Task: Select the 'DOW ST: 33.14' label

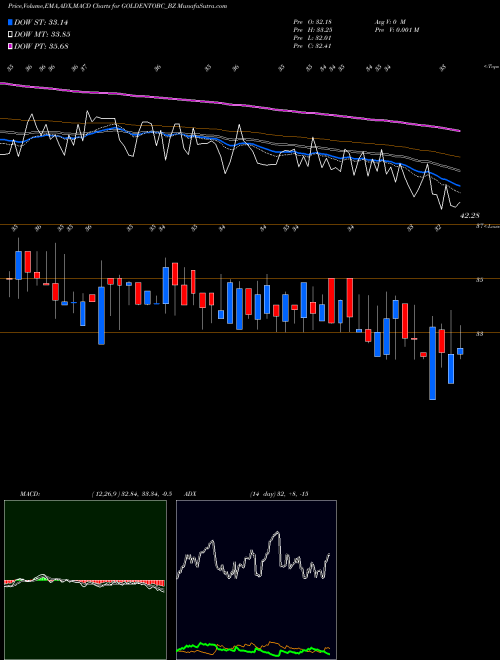Action: pyautogui.click(x=41, y=22)
